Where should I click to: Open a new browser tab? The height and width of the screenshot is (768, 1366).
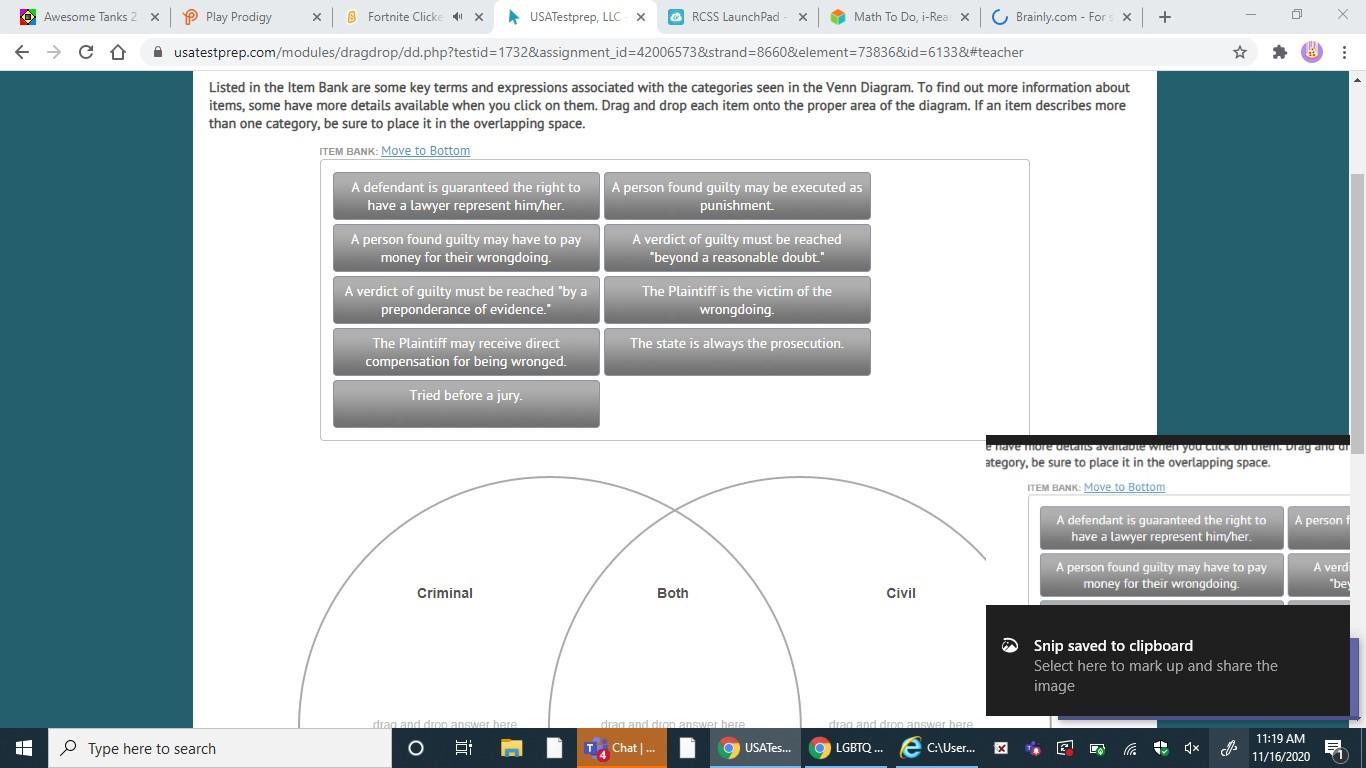click(x=1164, y=17)
